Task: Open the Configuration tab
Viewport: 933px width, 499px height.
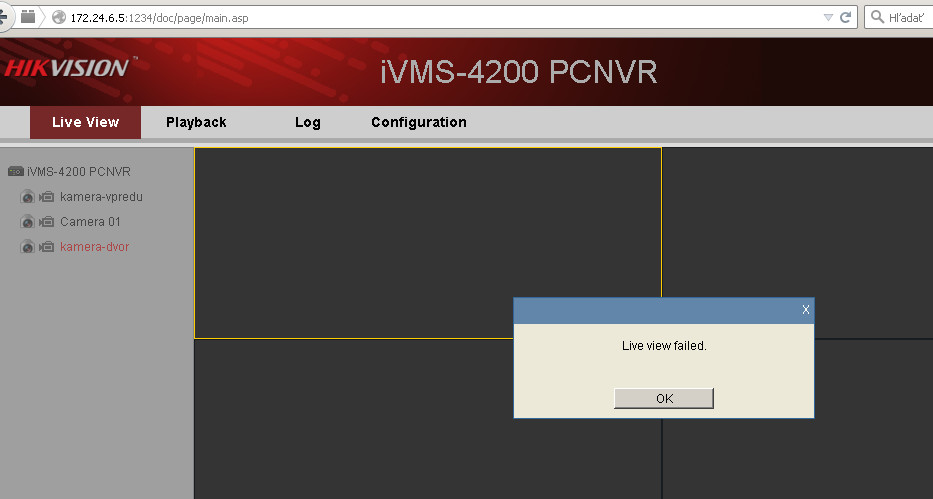Action: (418, 122)
